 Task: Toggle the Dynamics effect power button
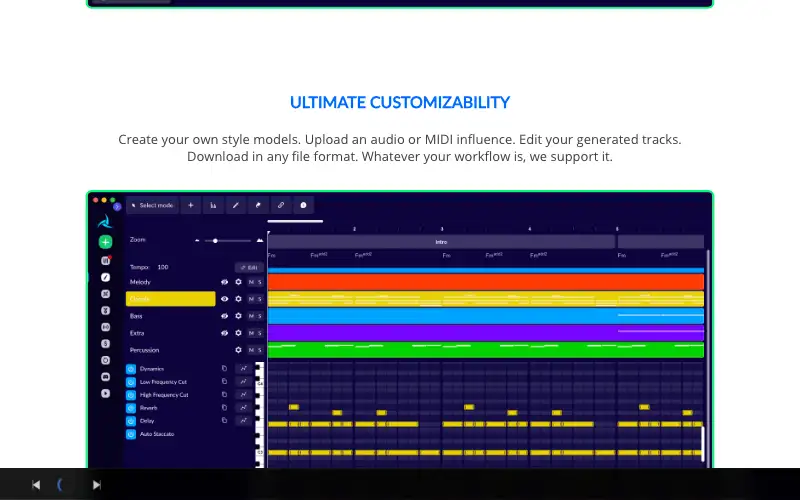point(131,369)
